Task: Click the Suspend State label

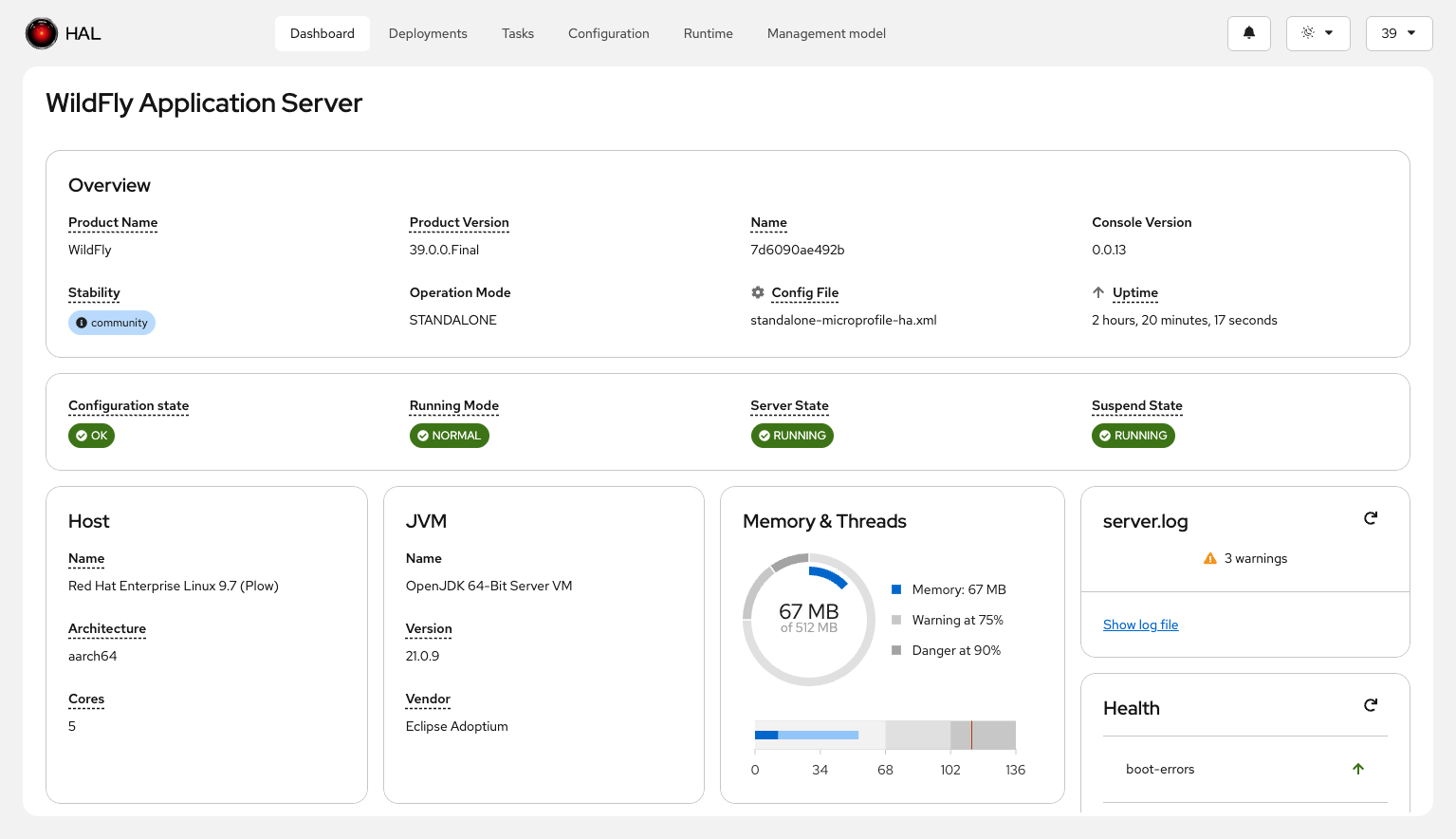Action: point(1137,405)
